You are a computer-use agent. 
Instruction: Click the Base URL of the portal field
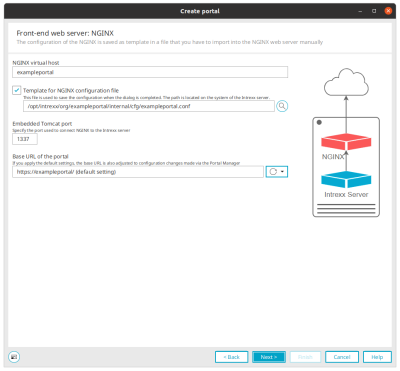pos(138,172)
